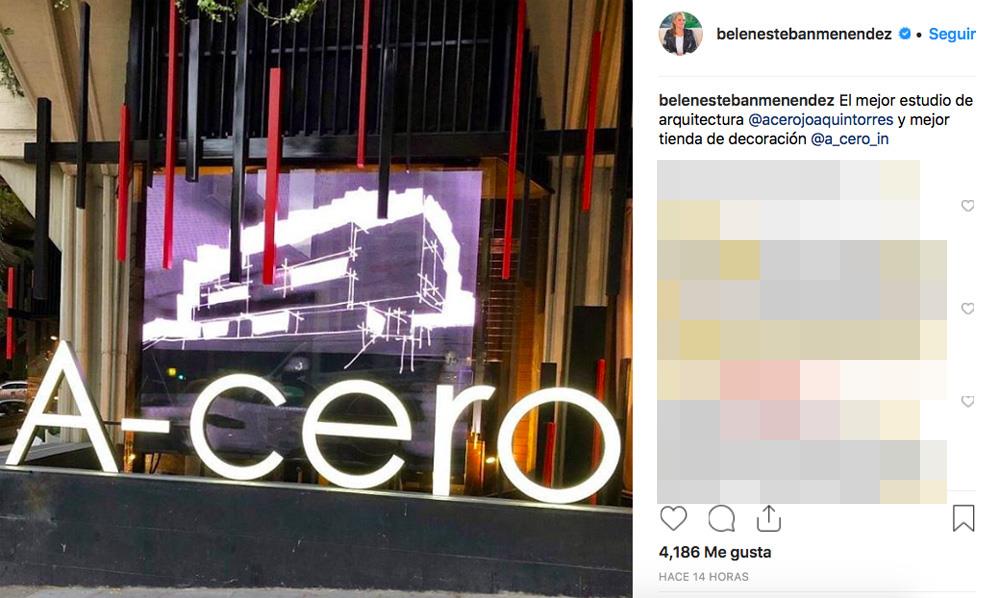
Task: Open comments via the speech bubble icon
Action: click(x=721, y=518)
